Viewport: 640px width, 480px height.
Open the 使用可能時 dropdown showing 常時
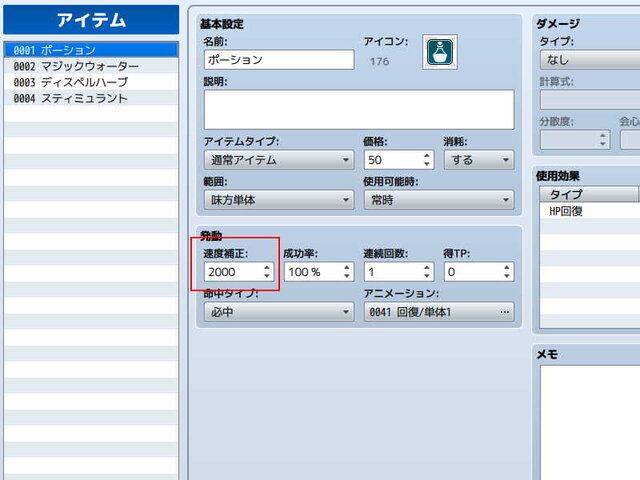[x=439, y=200]
